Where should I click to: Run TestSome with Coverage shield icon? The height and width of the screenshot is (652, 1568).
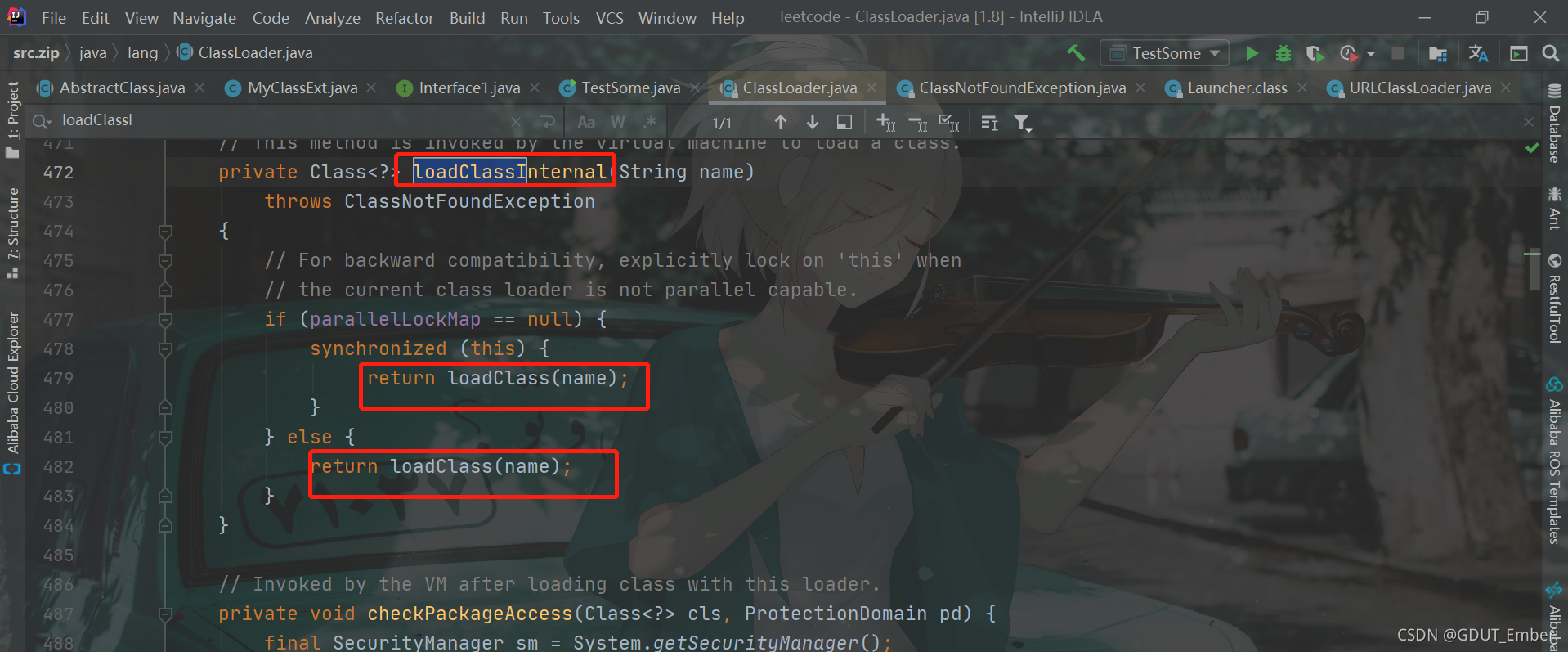pyautogui.click(x=1315, y=53)
